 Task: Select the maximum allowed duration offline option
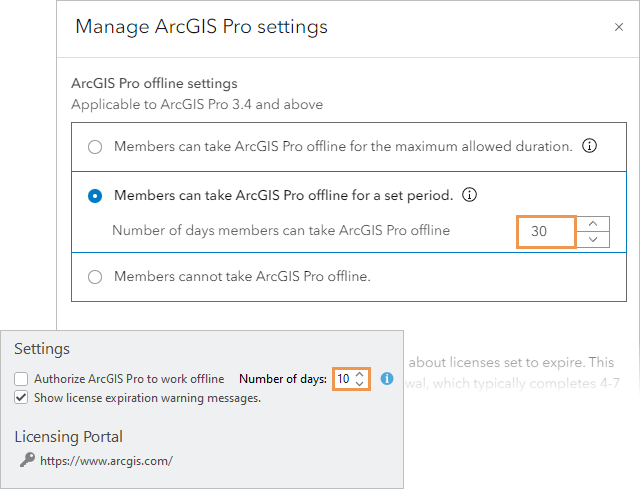[95, 147]
